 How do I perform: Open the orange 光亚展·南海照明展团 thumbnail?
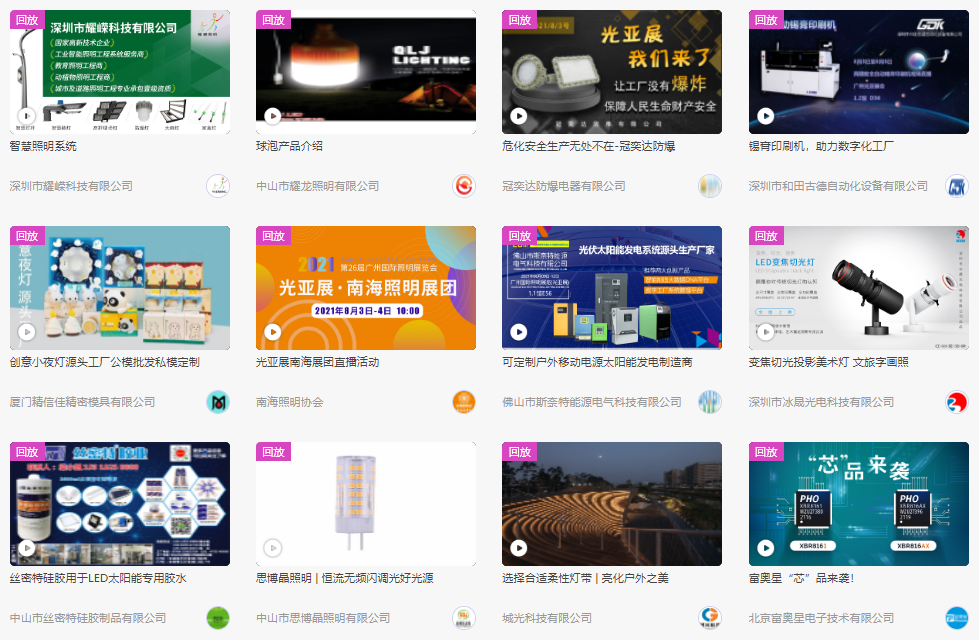366,288
